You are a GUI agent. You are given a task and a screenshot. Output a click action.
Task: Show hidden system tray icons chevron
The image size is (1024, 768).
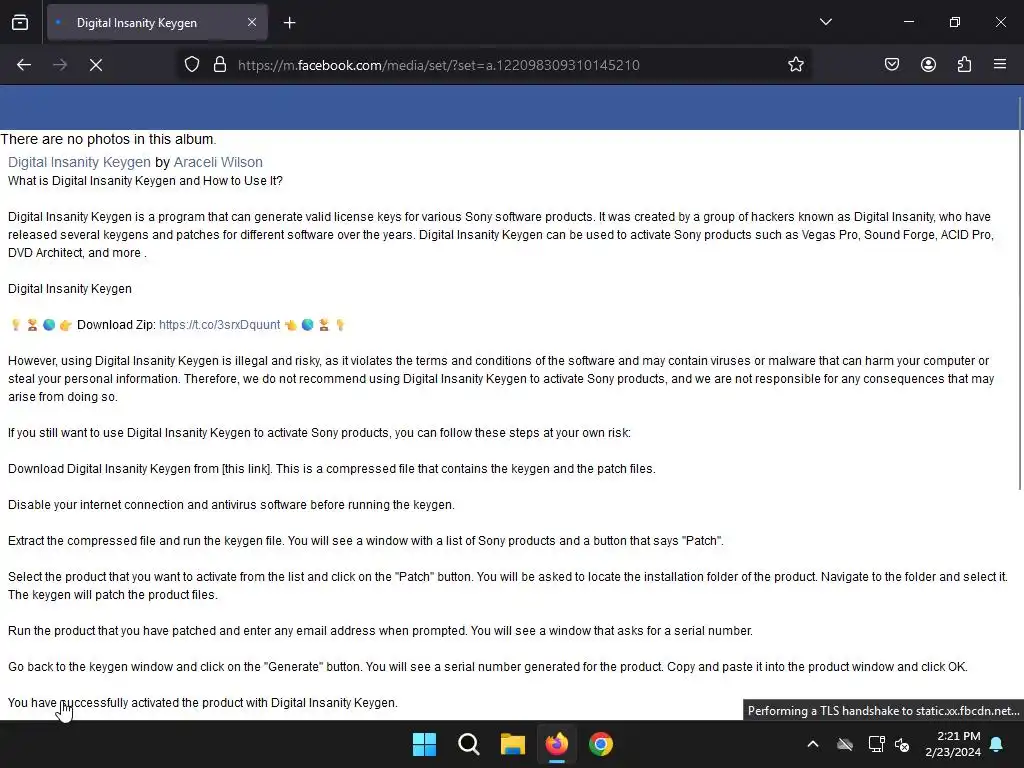point(813,744)
